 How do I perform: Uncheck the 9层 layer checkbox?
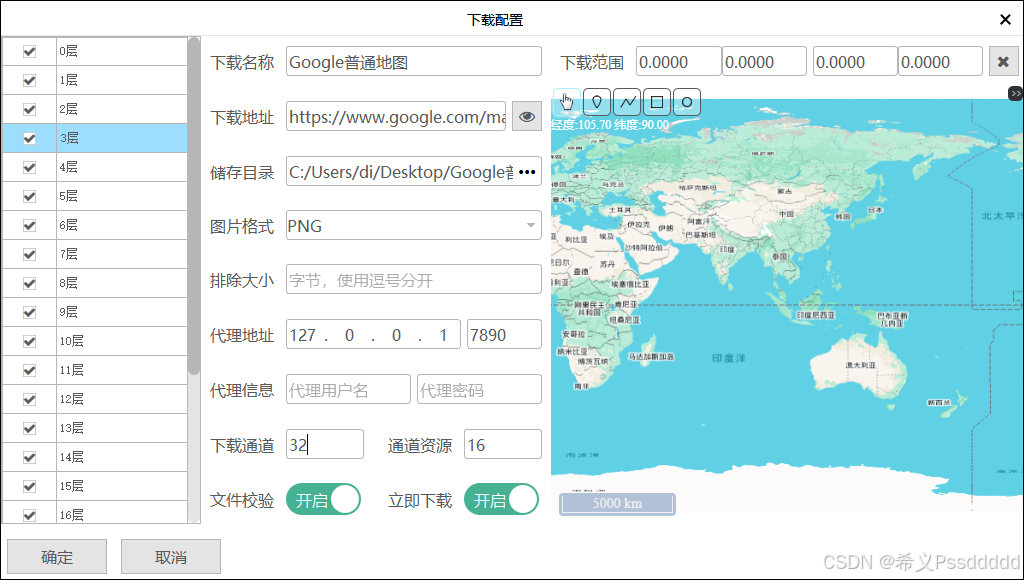(29, 312)
